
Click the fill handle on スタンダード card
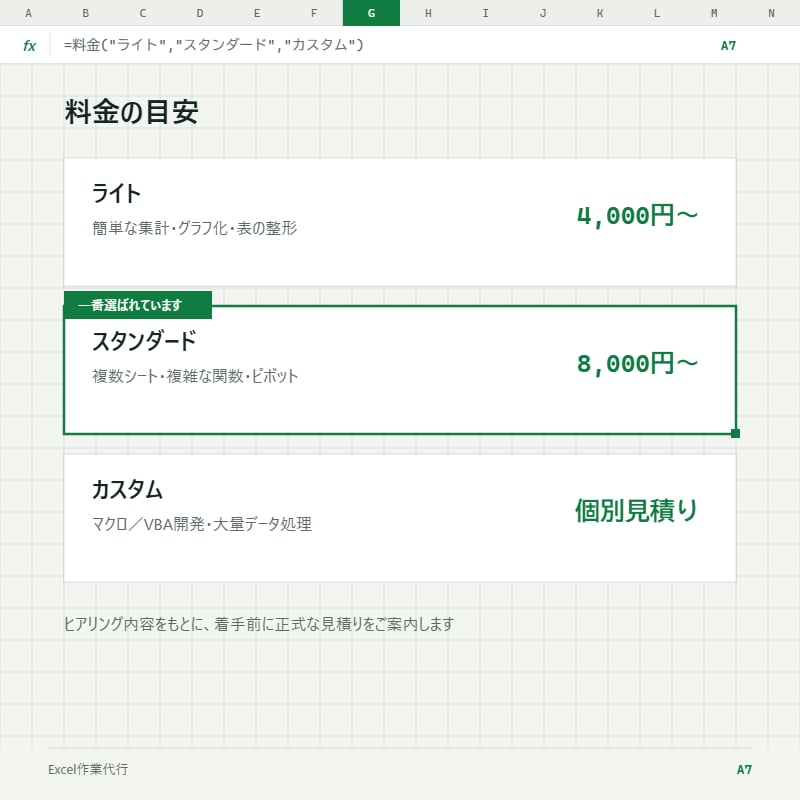[x=735, y=433]
